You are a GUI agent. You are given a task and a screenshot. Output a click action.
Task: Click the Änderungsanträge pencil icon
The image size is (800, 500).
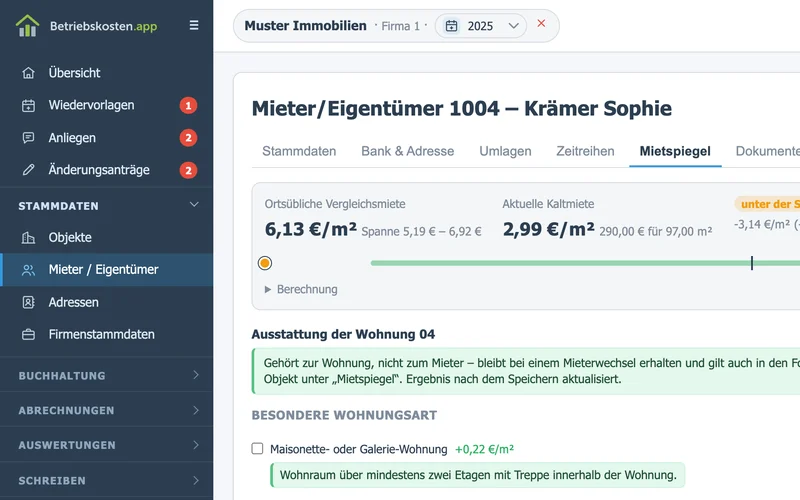tap(29, 170)
